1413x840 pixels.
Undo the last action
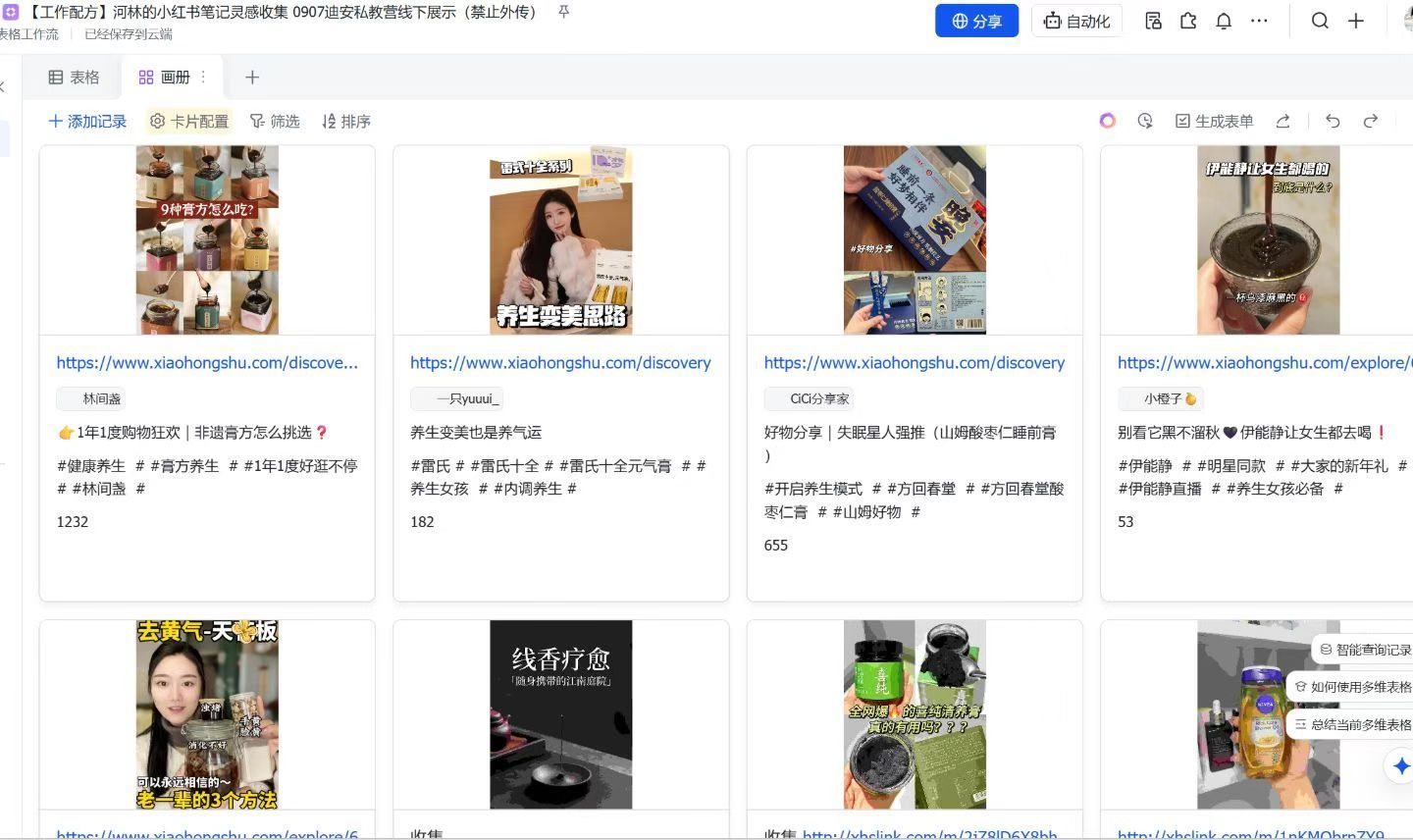pyautogui.click(x=1333, y=121)
